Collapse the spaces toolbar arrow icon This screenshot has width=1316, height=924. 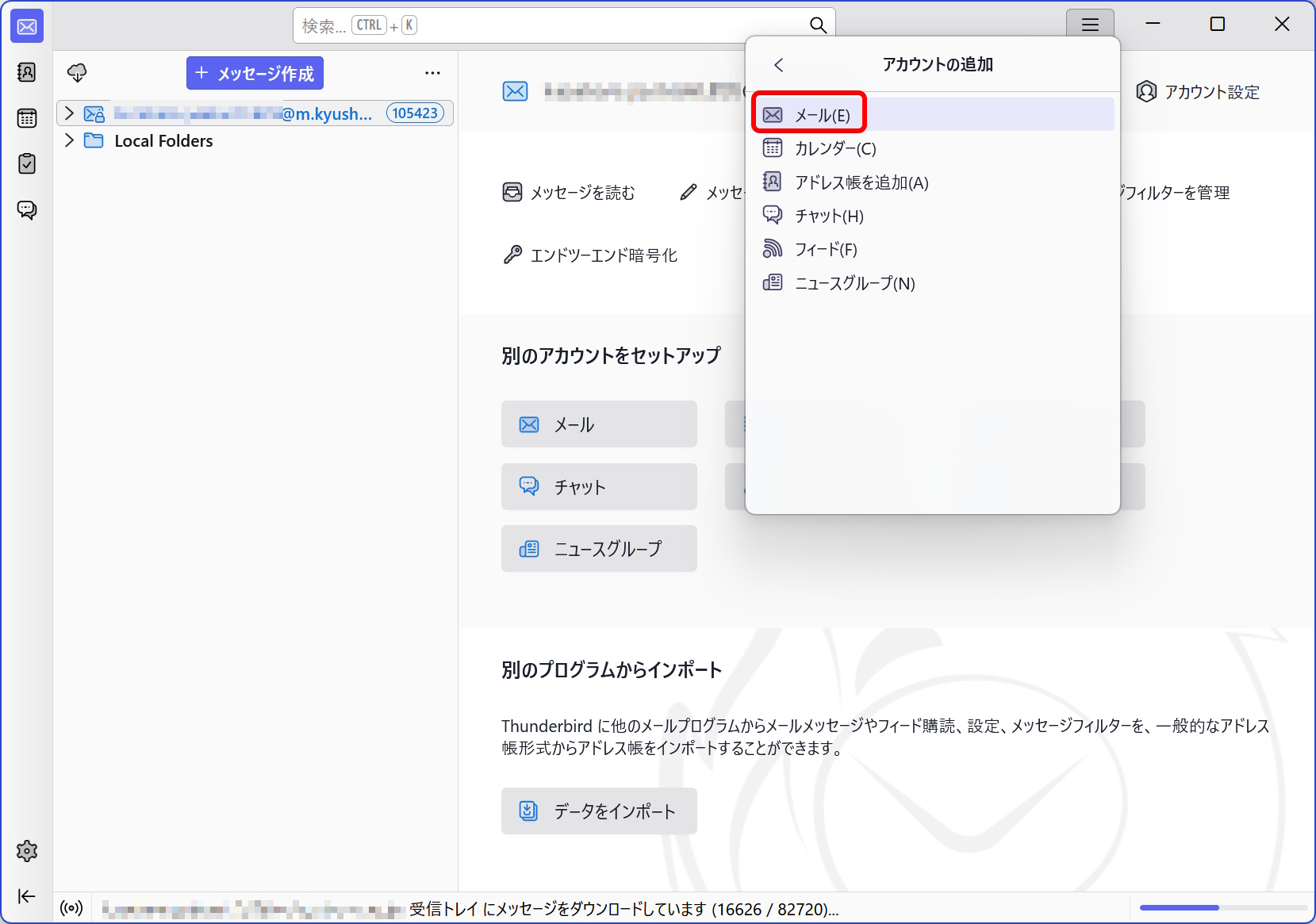(x=27, y=896)
